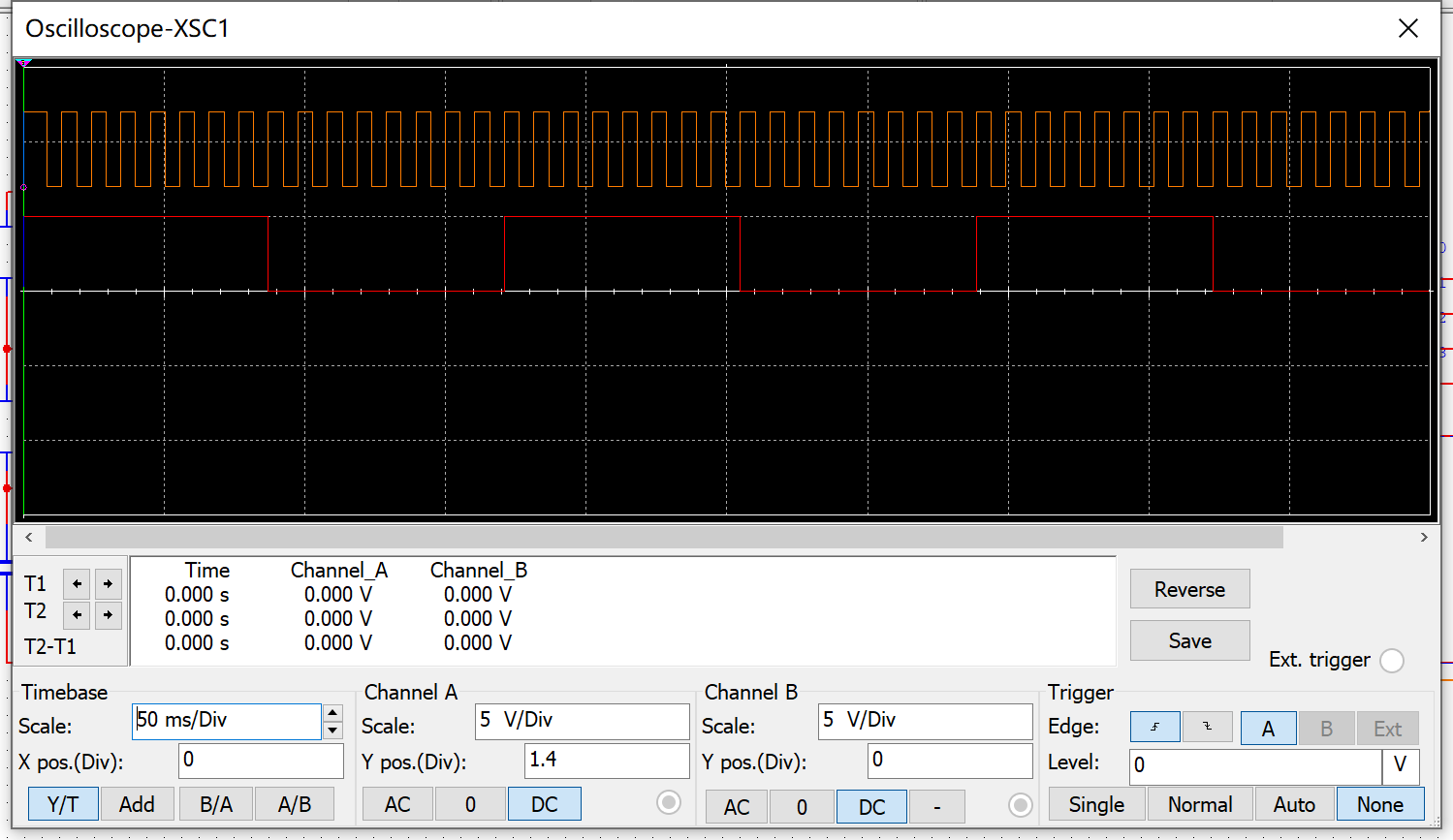Click the horizontal waveform scrollbar thumb

[664, 537]
